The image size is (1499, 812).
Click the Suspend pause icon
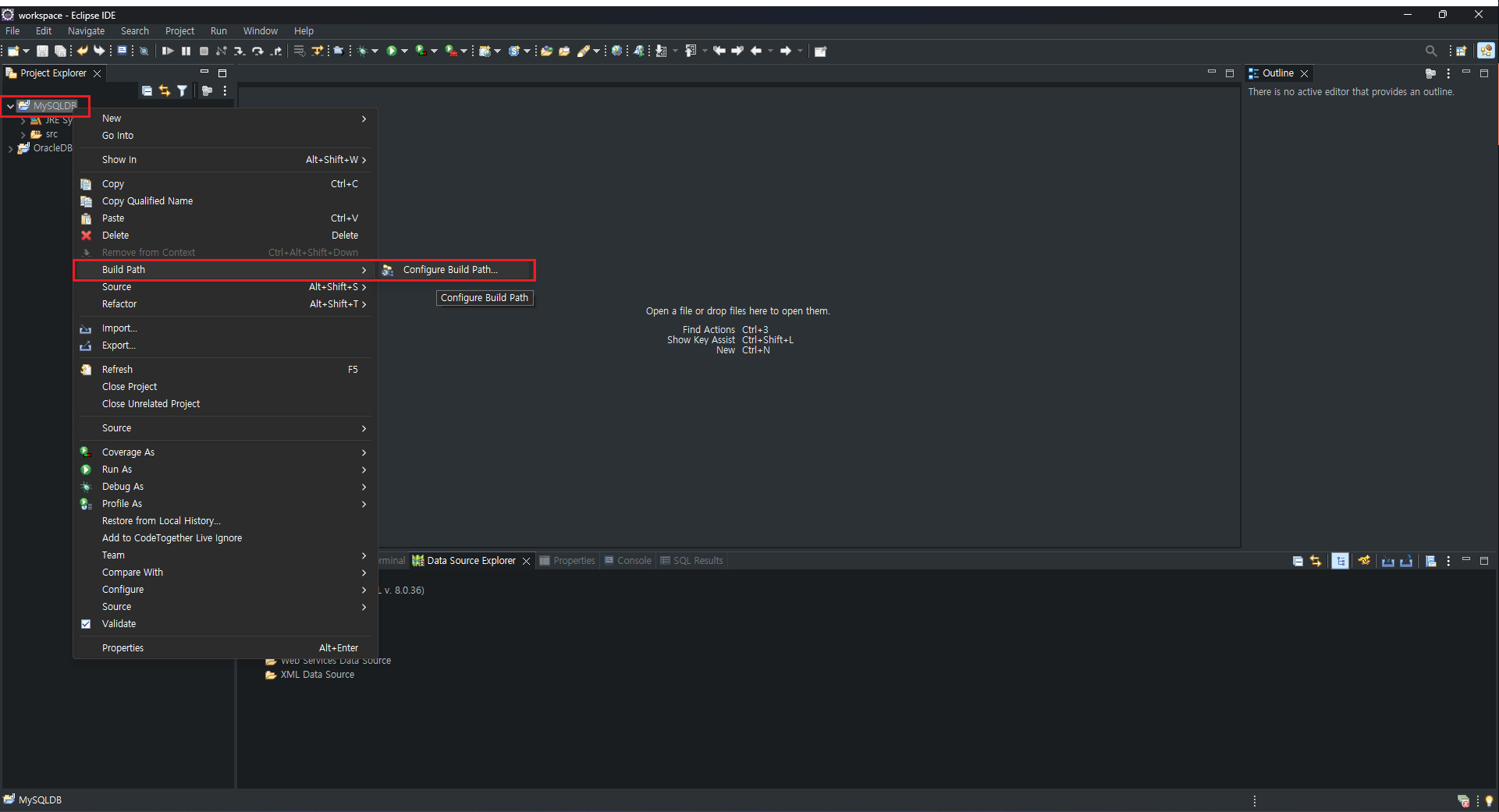pos(186,51)
